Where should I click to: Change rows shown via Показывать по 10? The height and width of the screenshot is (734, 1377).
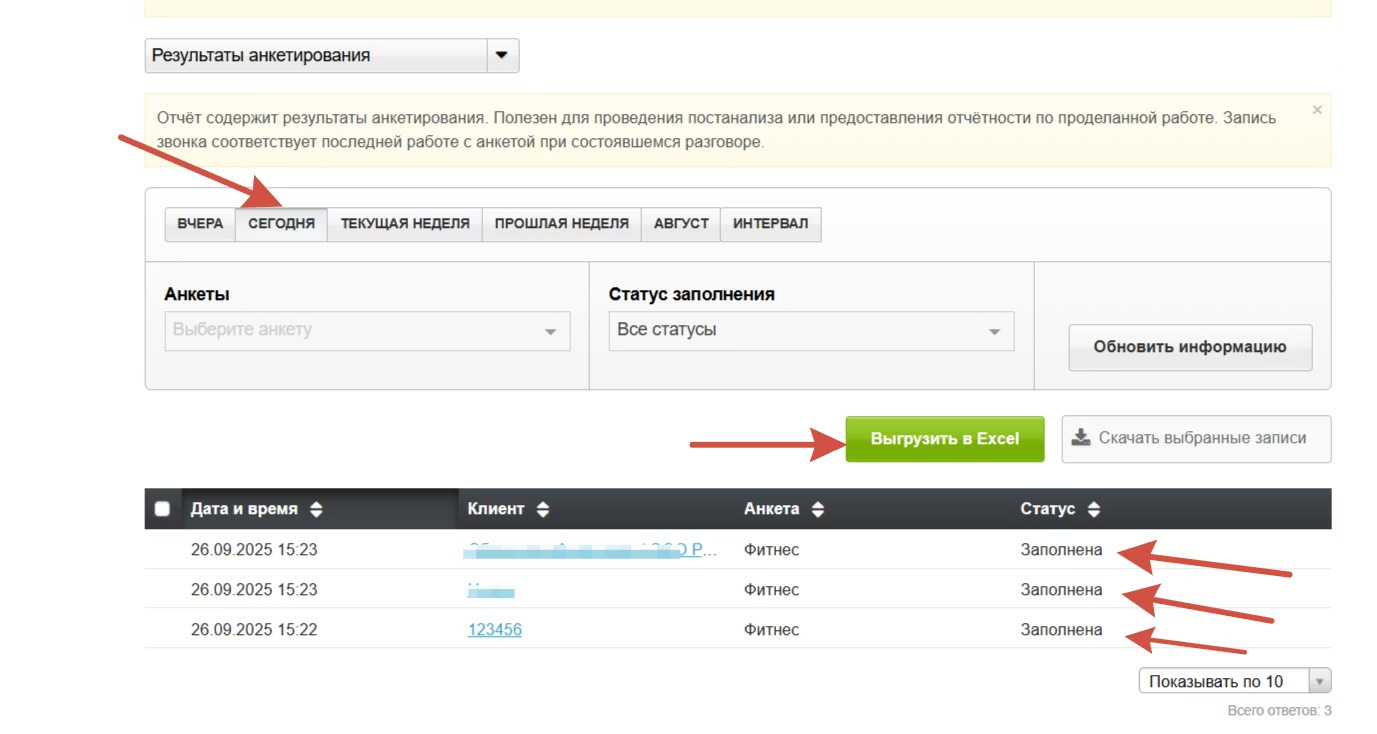(1235, 681)
